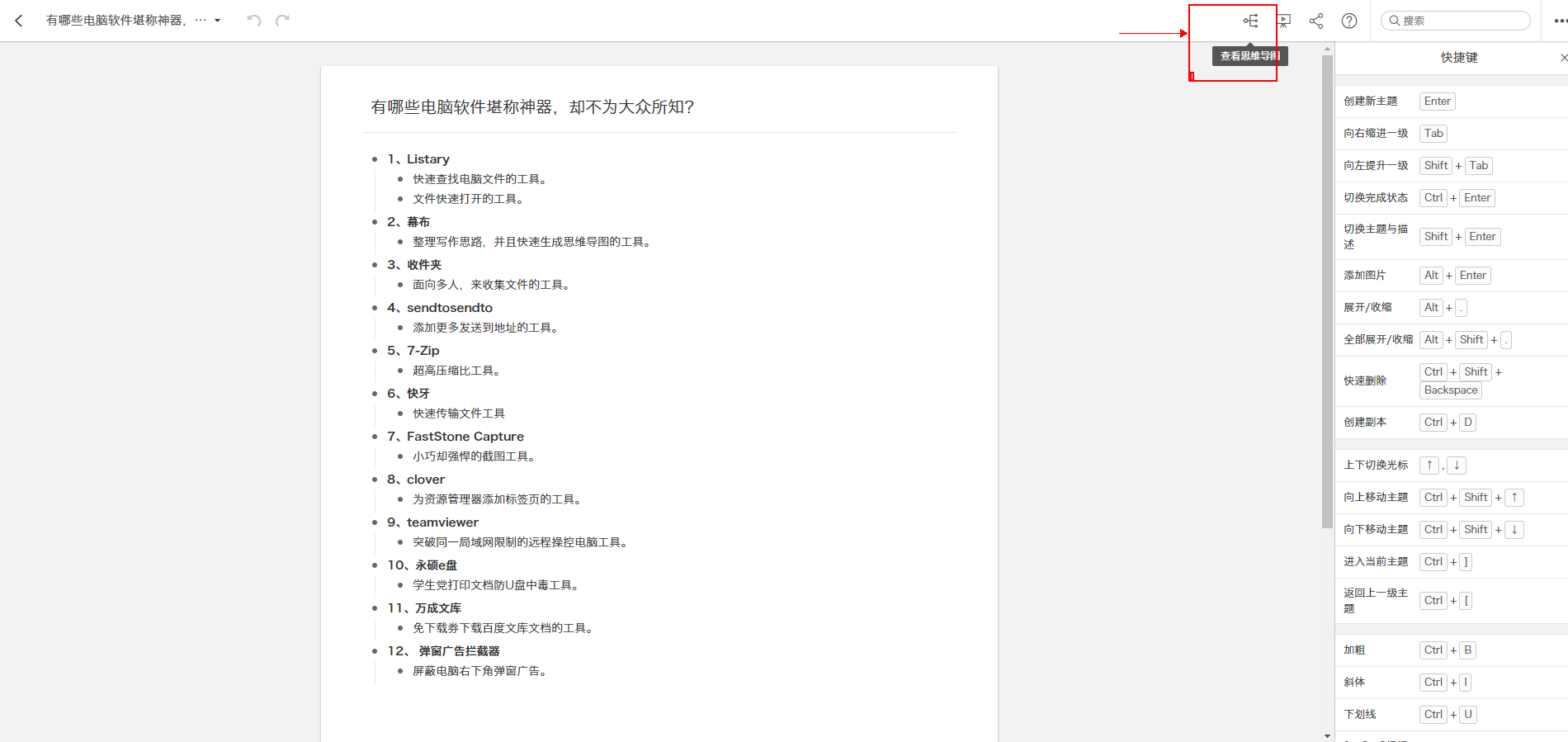Click '文件快速打开的工具。' line
Screen dimensions: 1568x742
[469, 199]
